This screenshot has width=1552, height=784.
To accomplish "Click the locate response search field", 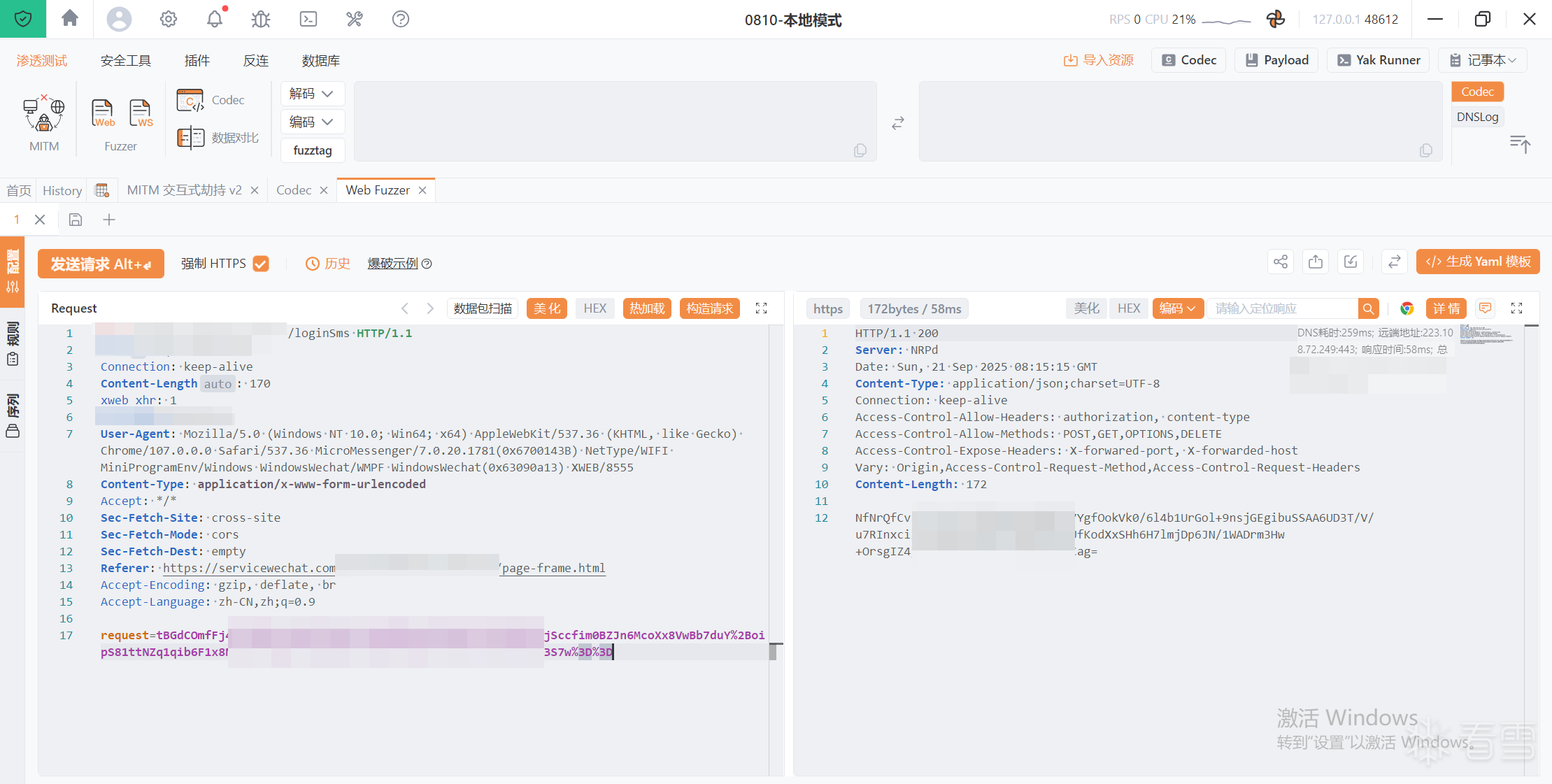I will coord(1282,308).
